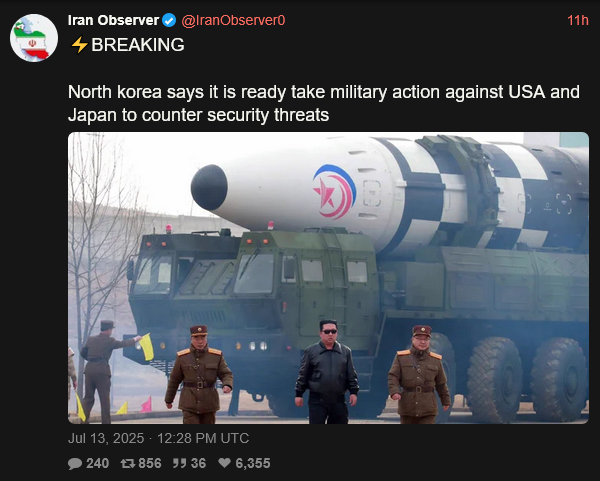Screen dimensions: 600x481
Task: Click the lightning bolt emoji before BREAKING
Action: 80,45
